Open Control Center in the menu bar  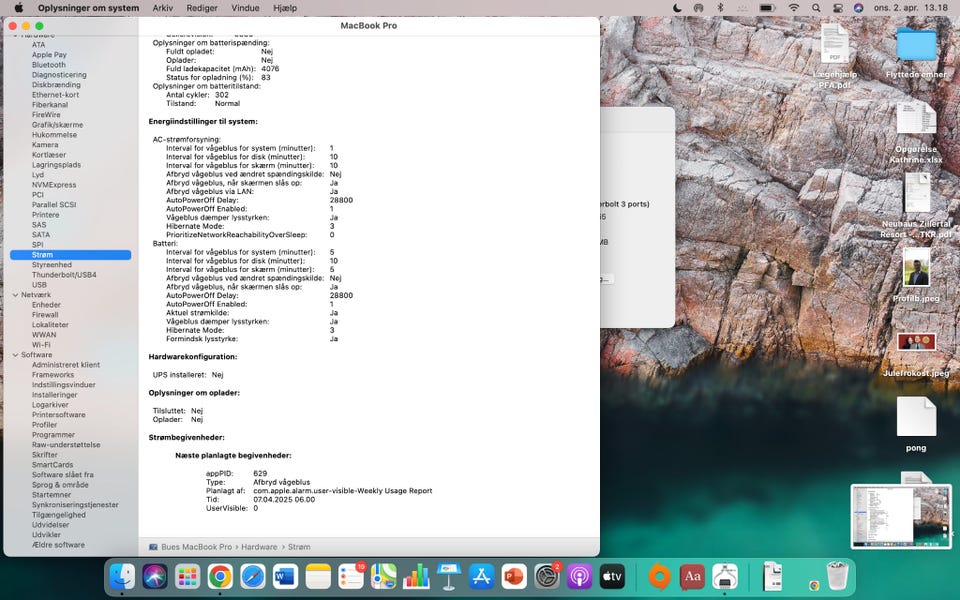click(840, 8)
